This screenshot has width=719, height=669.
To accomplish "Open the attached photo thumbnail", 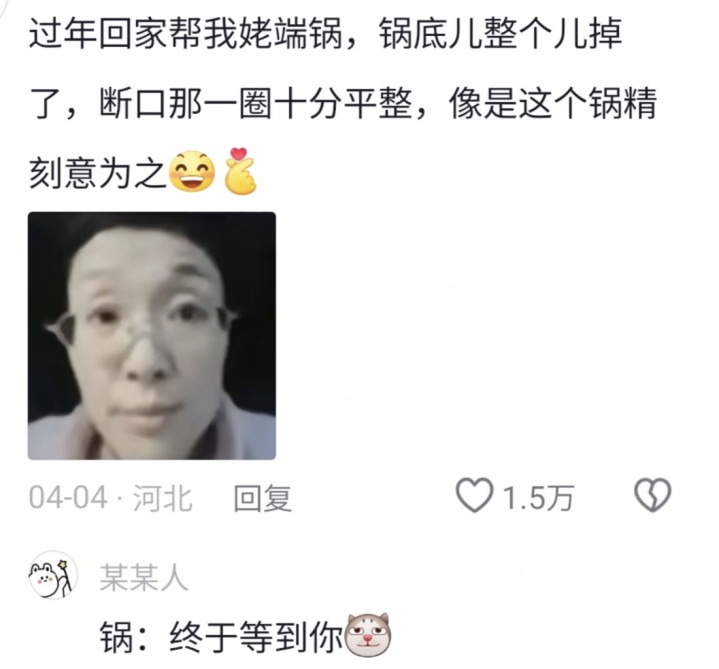I will point(152,336).
